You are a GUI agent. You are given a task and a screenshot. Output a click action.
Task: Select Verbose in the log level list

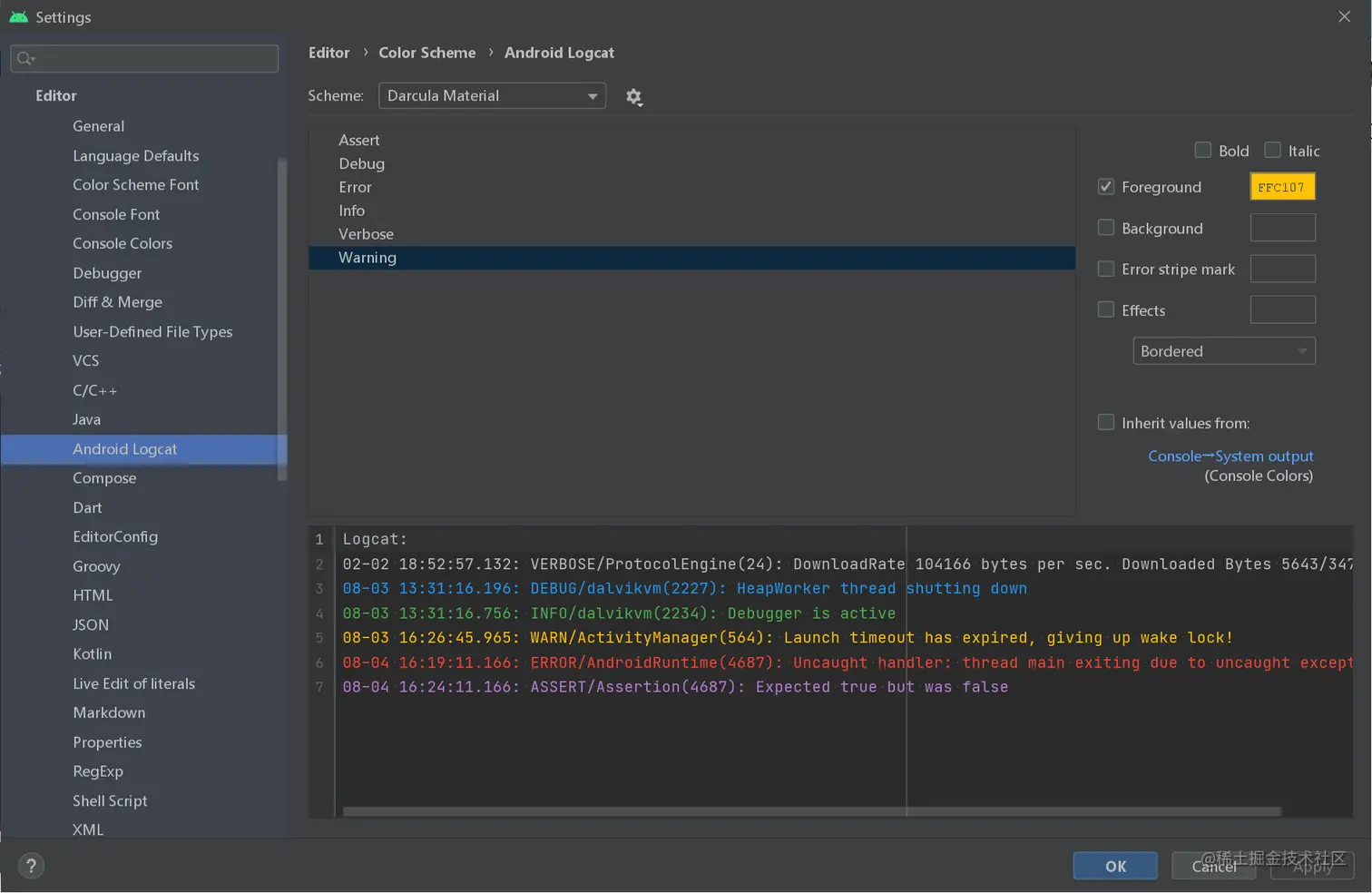click(366, 234)
